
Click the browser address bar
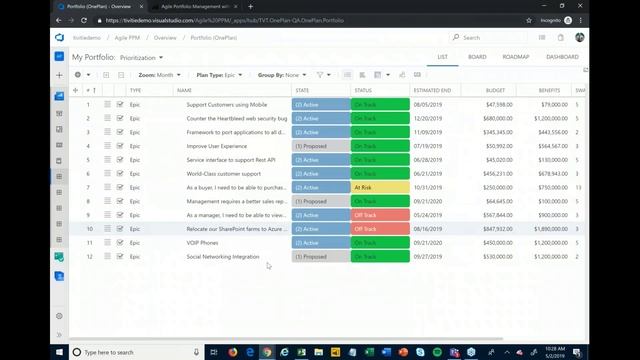click(x=310, y=20)
